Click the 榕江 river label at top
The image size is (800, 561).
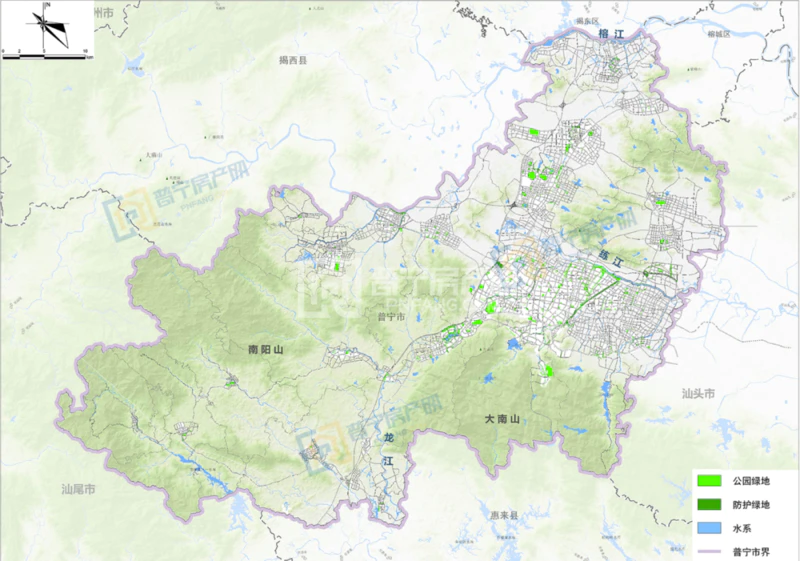(610, 34)
